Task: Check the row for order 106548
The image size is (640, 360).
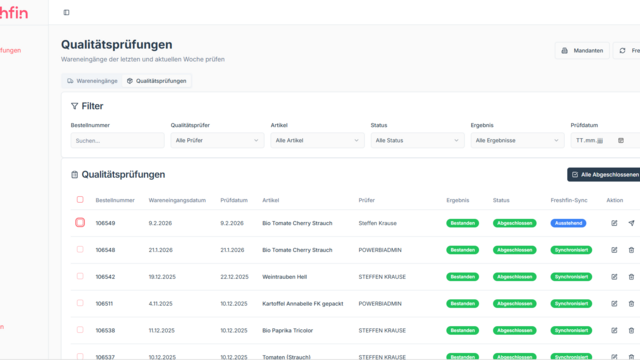Action: point(80,249)
